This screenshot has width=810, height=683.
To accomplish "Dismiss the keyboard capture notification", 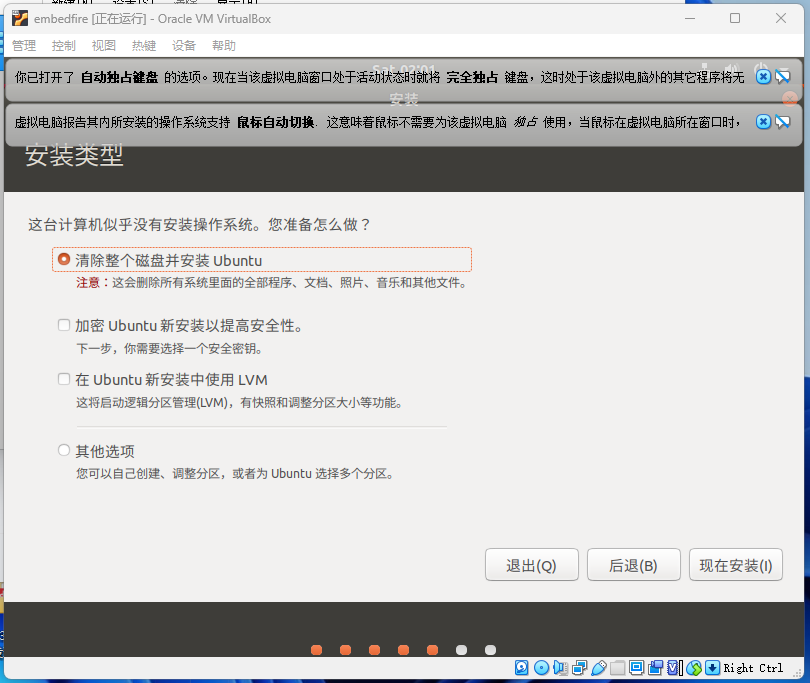I will tap(763, 77).
